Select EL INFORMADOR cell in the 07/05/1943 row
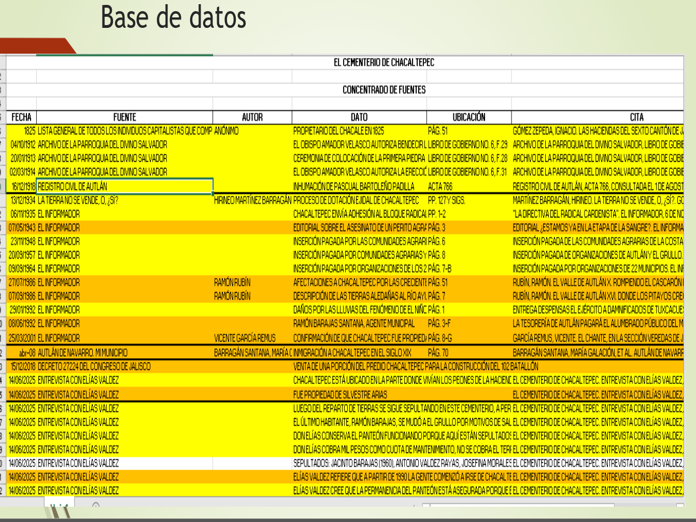Screen dimensions: 696x522 click(x=124, y=228)
